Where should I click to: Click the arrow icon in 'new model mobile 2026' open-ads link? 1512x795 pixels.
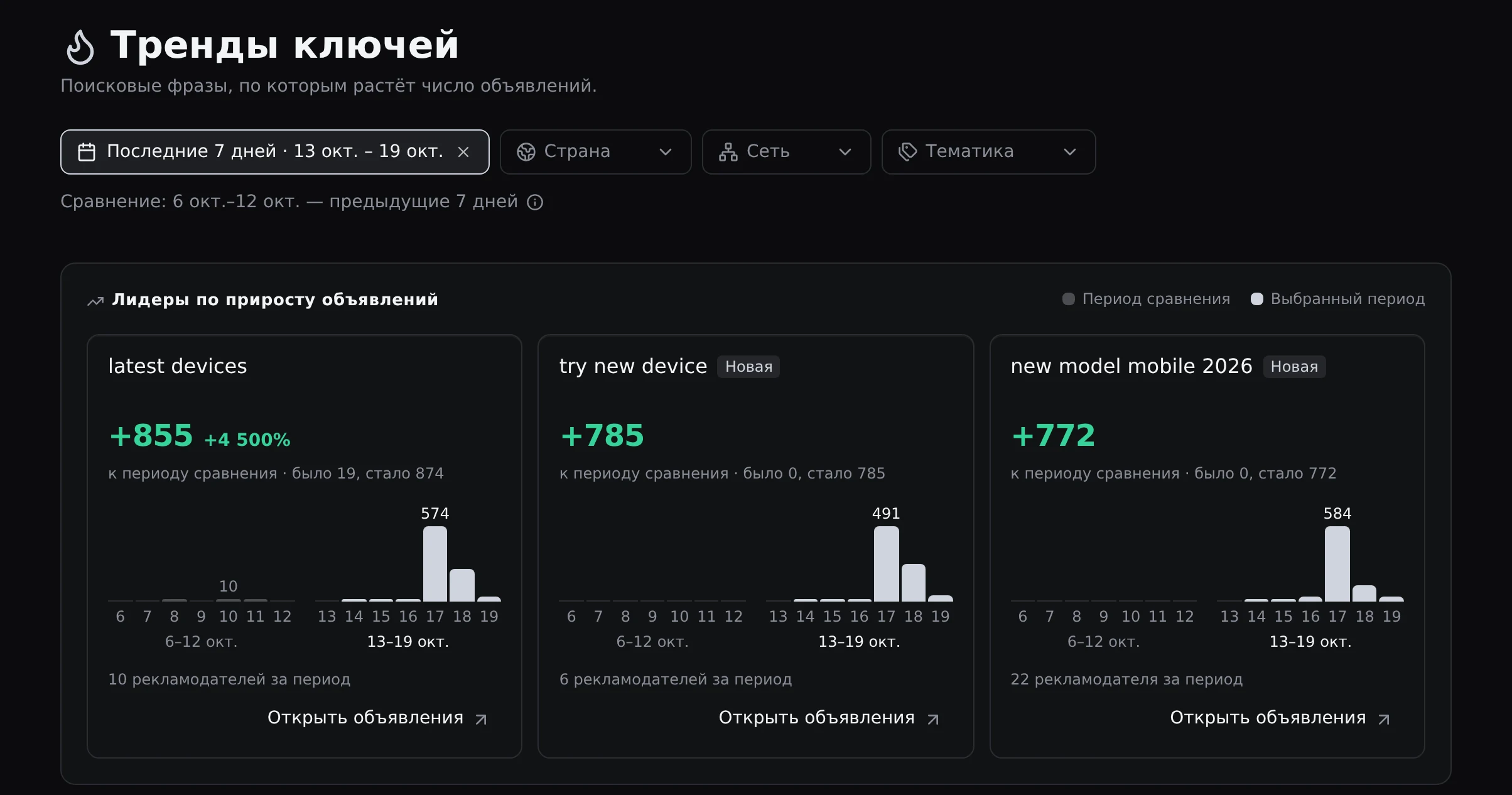click(x=1384, y=720)
